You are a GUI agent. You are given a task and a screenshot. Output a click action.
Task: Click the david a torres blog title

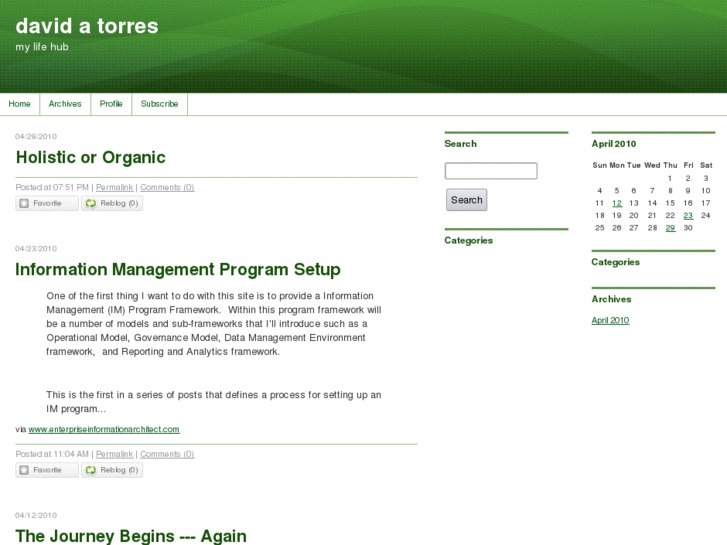tap(87, 26)
